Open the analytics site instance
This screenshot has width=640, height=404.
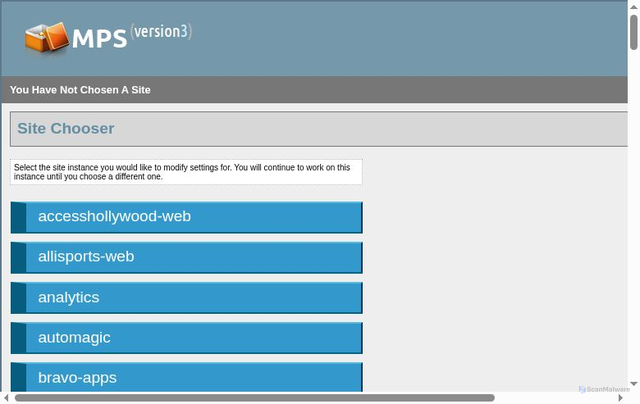[69, 297]
